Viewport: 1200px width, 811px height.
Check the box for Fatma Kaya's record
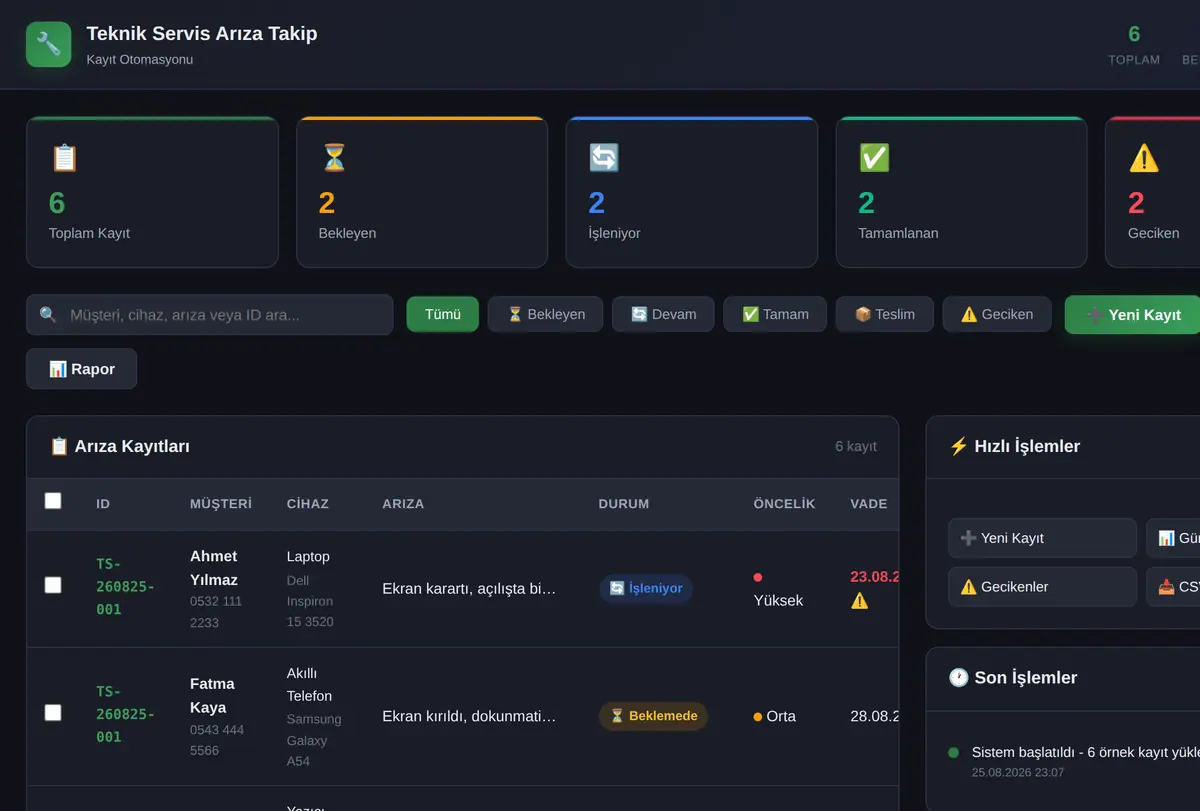tap(53, 713)
